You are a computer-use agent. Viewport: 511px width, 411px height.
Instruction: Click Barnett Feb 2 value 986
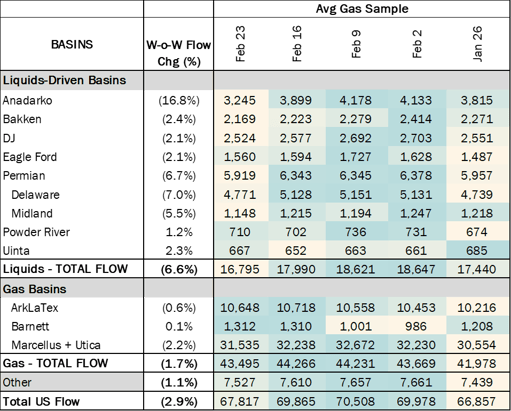(x=416, y=326)
